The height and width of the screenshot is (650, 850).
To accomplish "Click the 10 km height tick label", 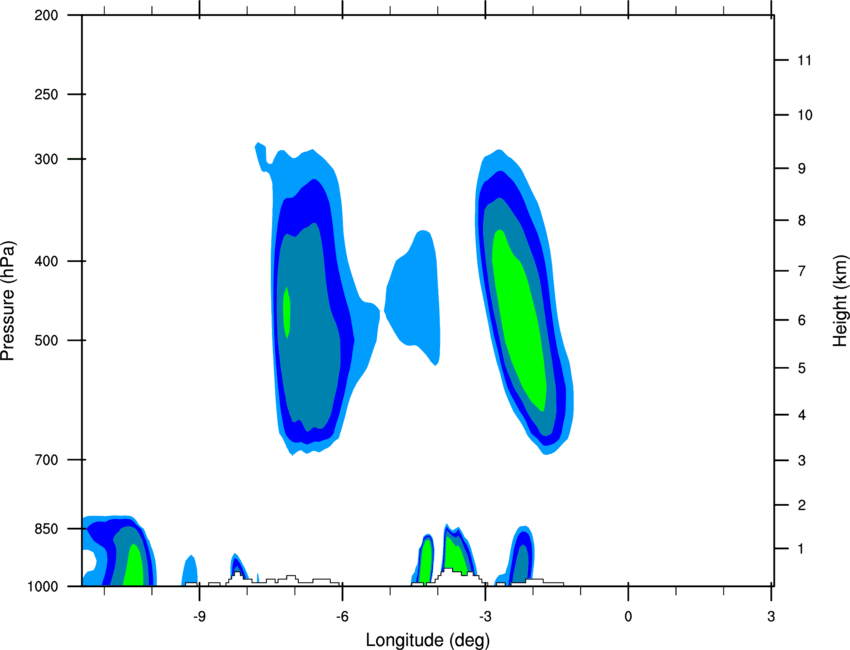I will 805,115.
